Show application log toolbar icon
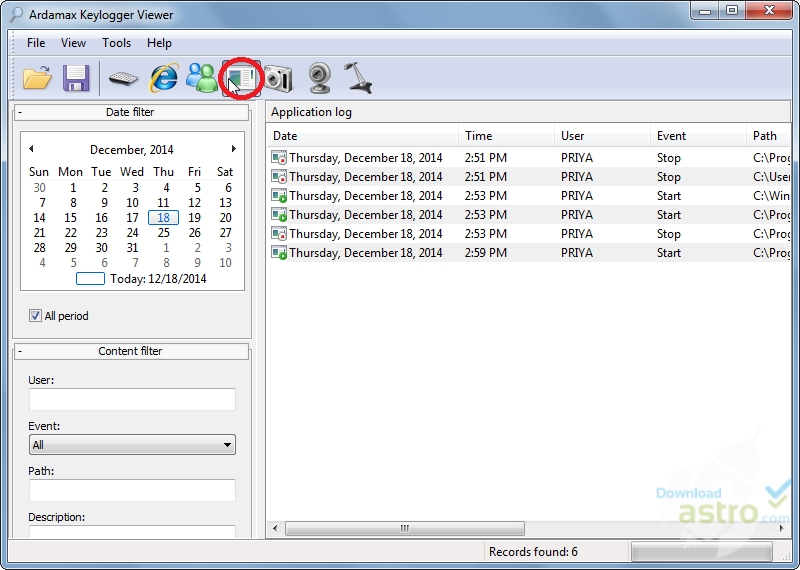Image resolution: width=800 pixels, height=570 pixels. coord(241,78)
